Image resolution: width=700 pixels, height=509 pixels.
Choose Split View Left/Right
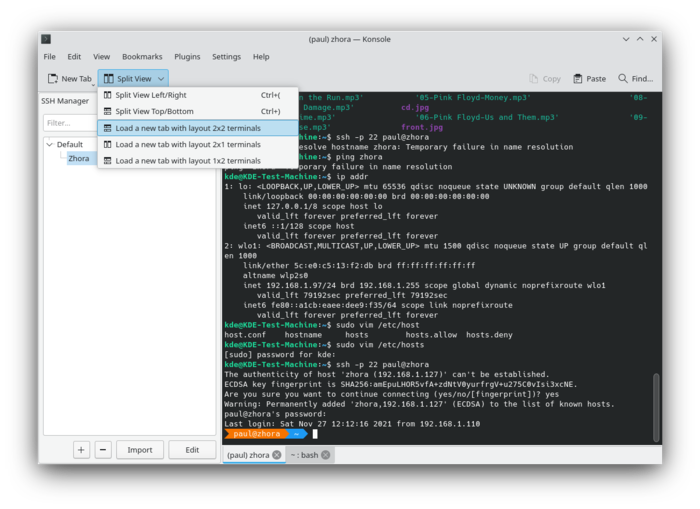151,95
